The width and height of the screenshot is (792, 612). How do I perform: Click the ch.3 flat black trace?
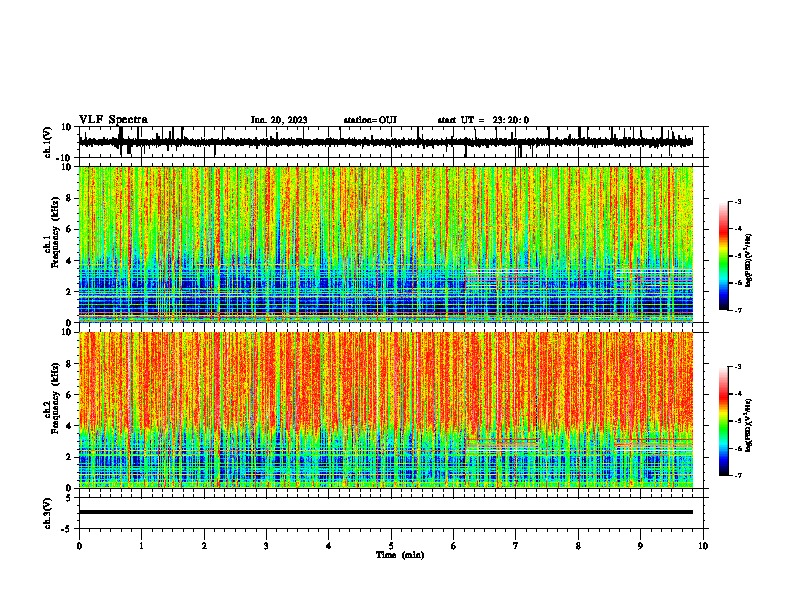[x=386, y=512]
